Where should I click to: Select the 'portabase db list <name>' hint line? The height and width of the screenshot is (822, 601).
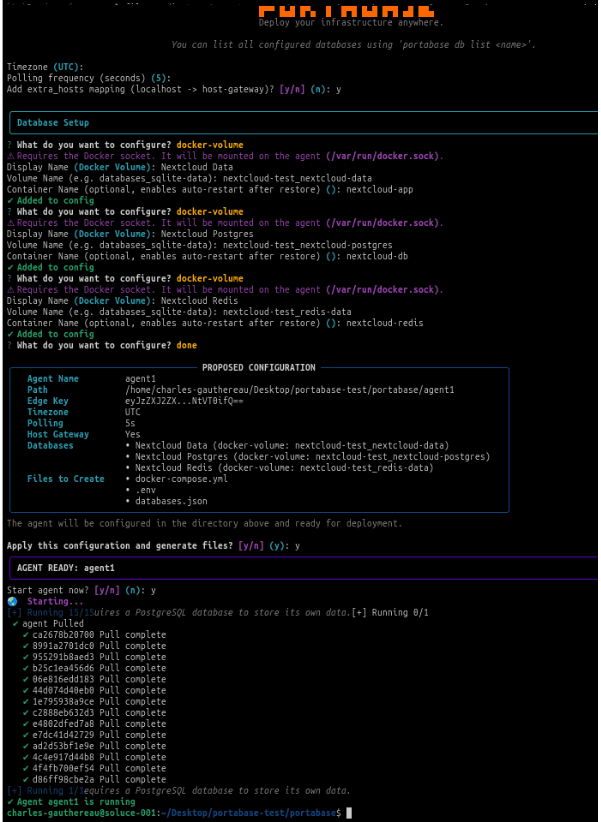(x=353, y=45)
